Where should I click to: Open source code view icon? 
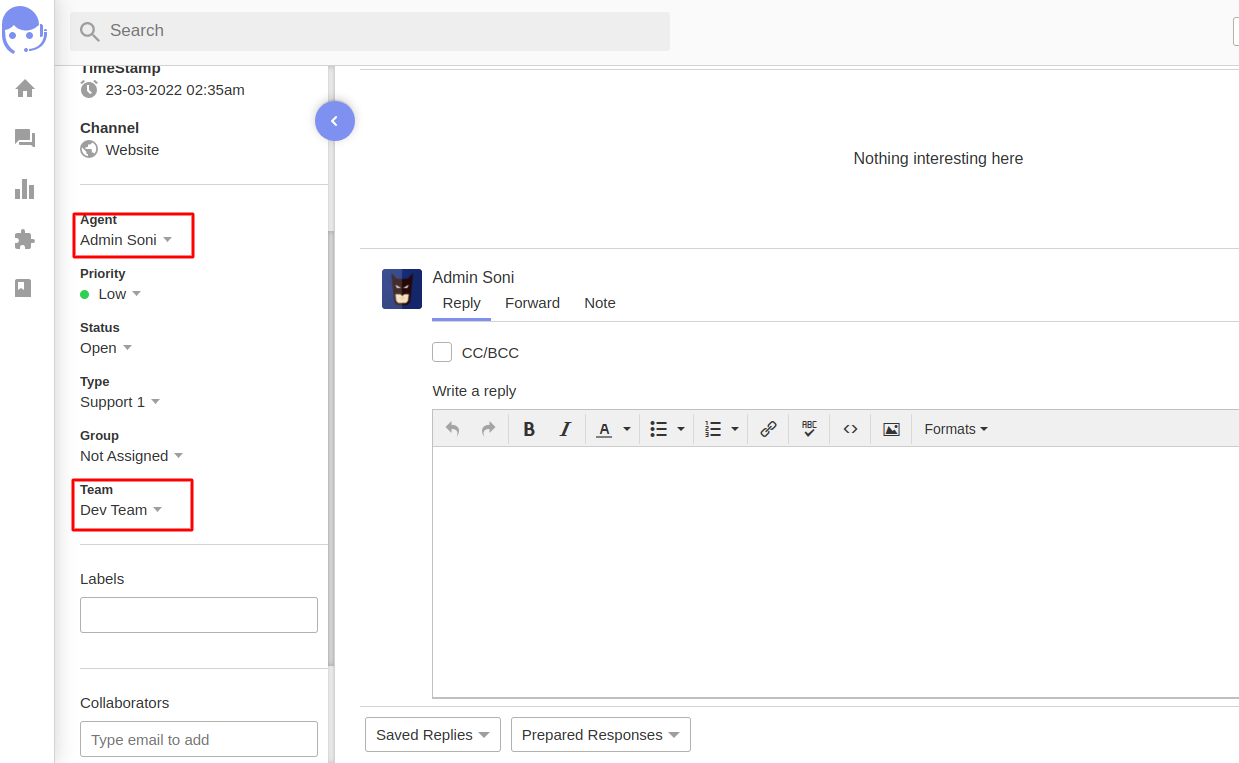[850, 429]
